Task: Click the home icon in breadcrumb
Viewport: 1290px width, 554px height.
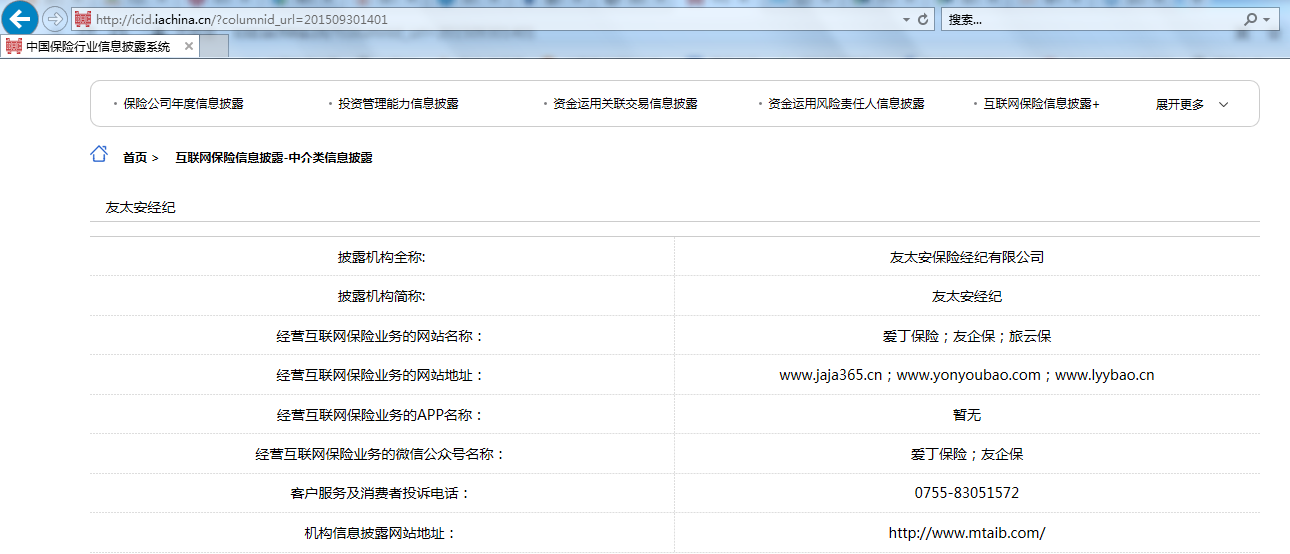Action: pyautogui.click(x=99, y=154)
